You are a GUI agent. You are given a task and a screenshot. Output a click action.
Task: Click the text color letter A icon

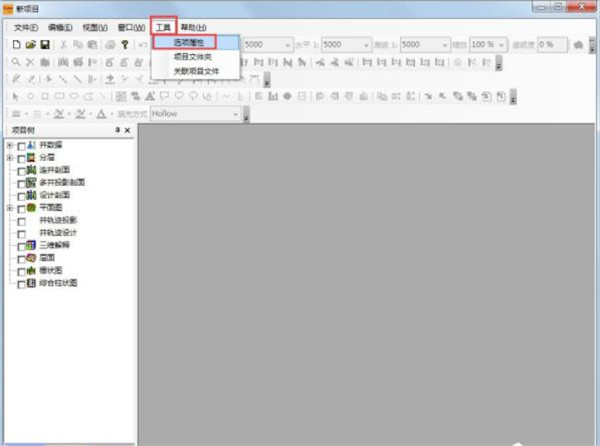tap(101, 114)
